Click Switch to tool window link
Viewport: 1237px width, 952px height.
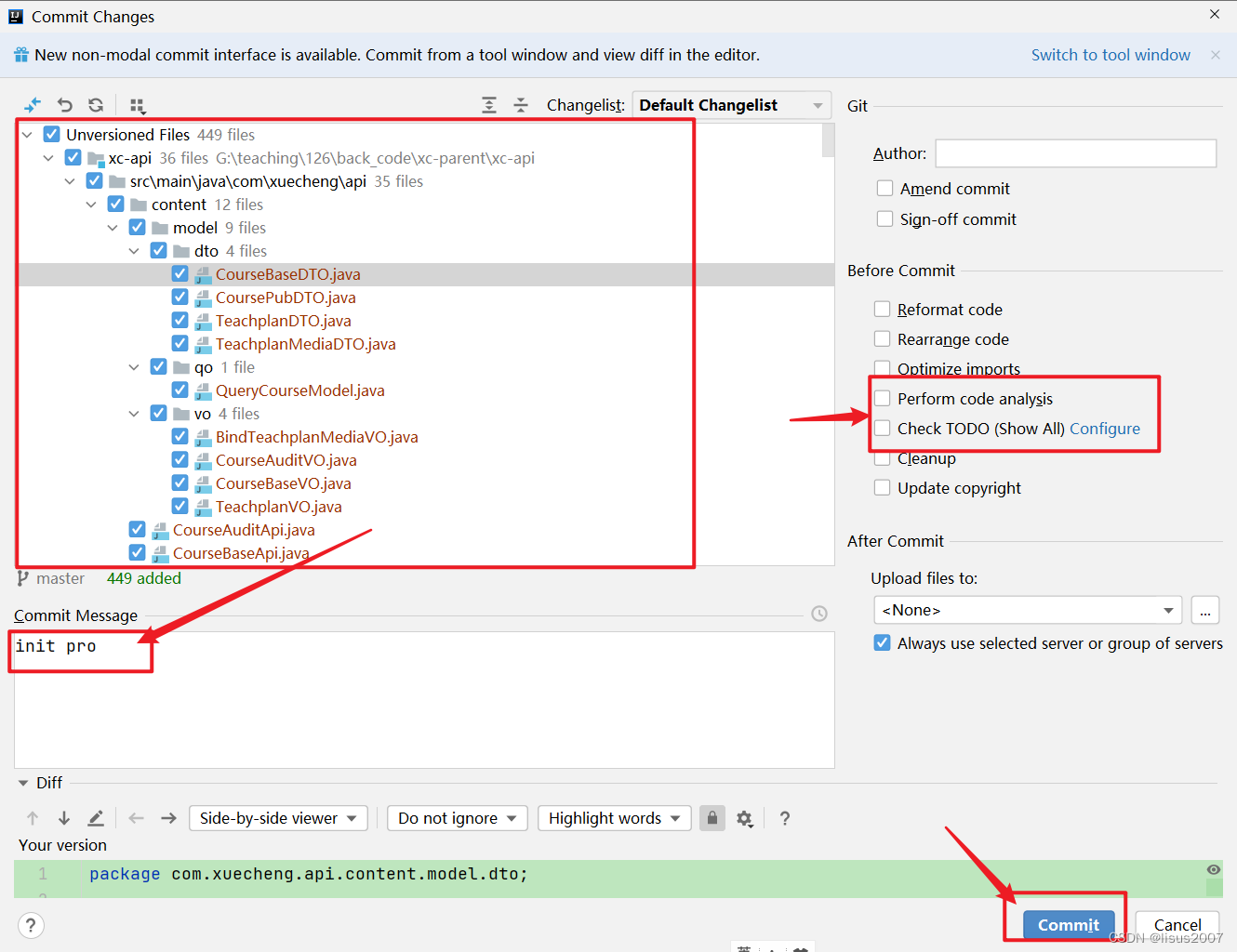[1111, 55]
